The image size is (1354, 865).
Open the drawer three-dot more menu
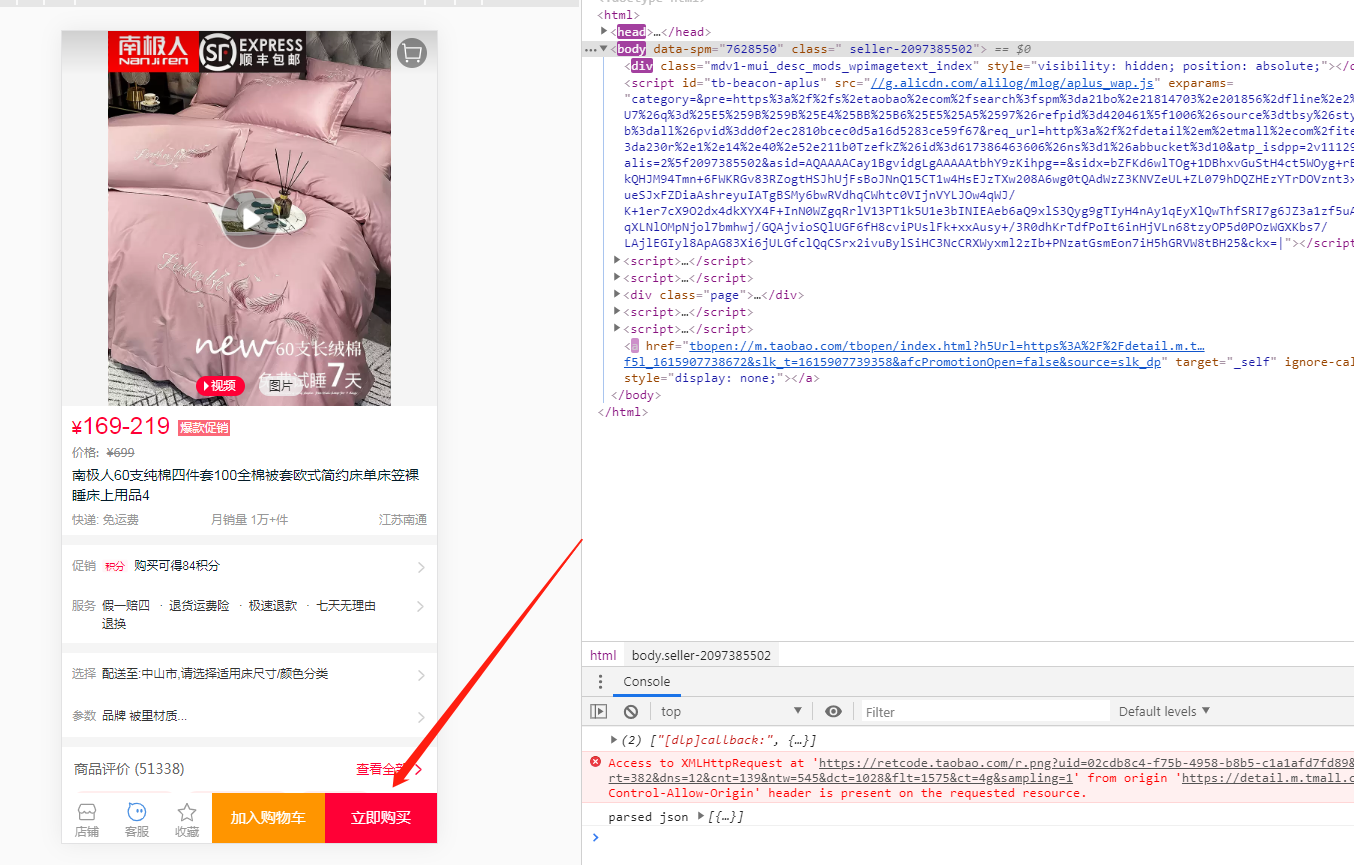click(x=600, y=682)
